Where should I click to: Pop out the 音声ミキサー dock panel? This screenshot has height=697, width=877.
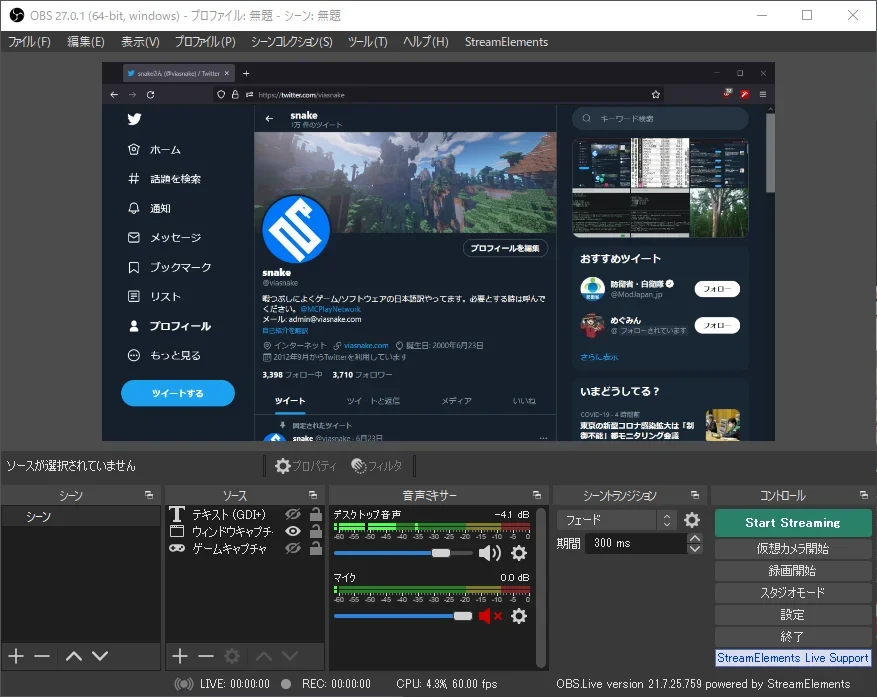pos(537,495)
